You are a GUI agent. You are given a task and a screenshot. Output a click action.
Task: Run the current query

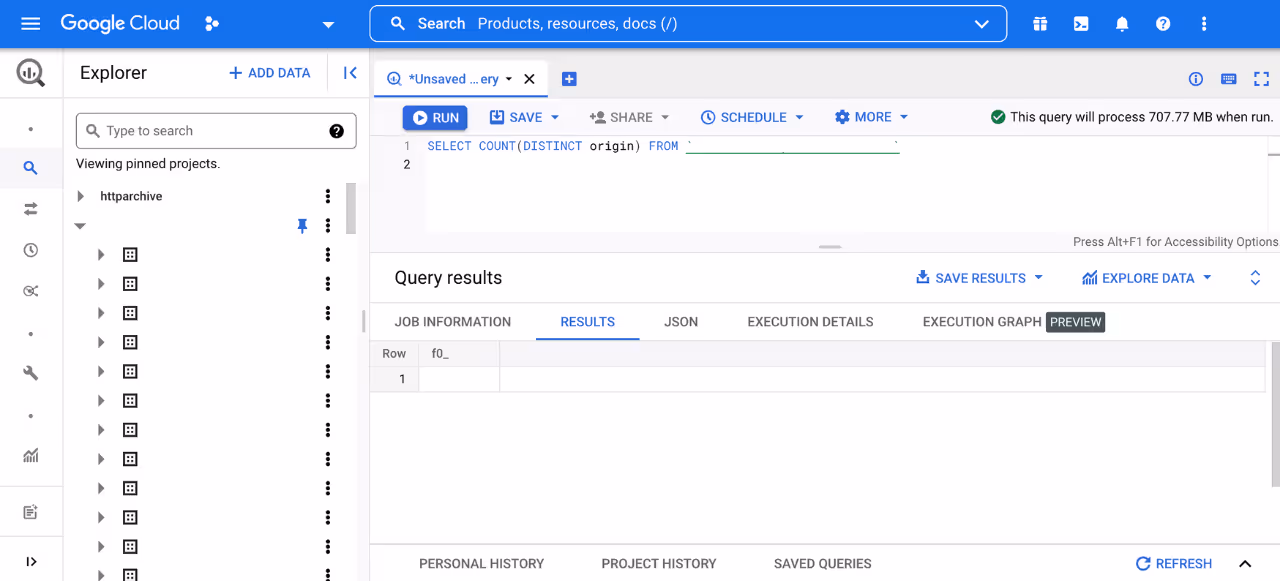pyautogui.click(x=434, y=117)
